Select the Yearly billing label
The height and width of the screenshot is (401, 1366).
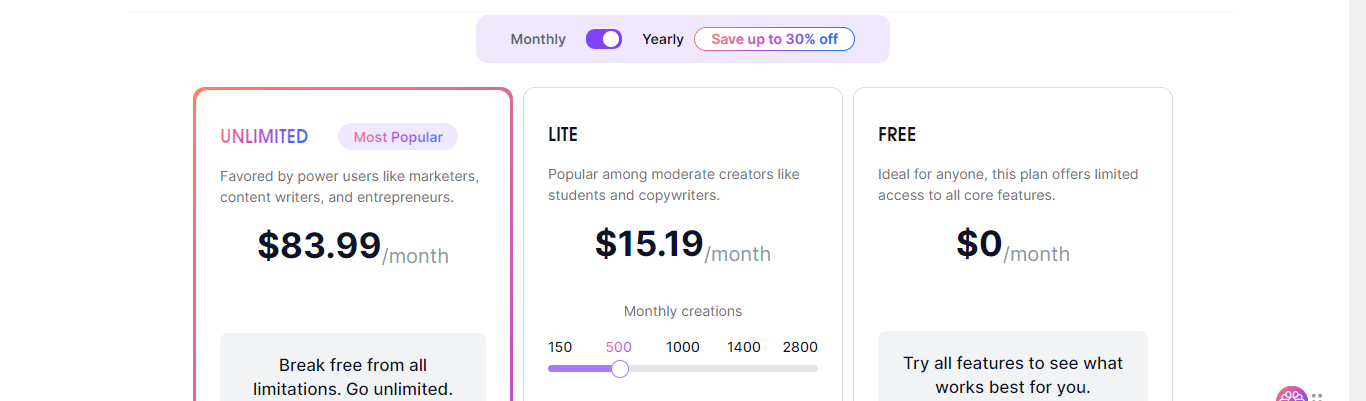[x=663, y=39]
